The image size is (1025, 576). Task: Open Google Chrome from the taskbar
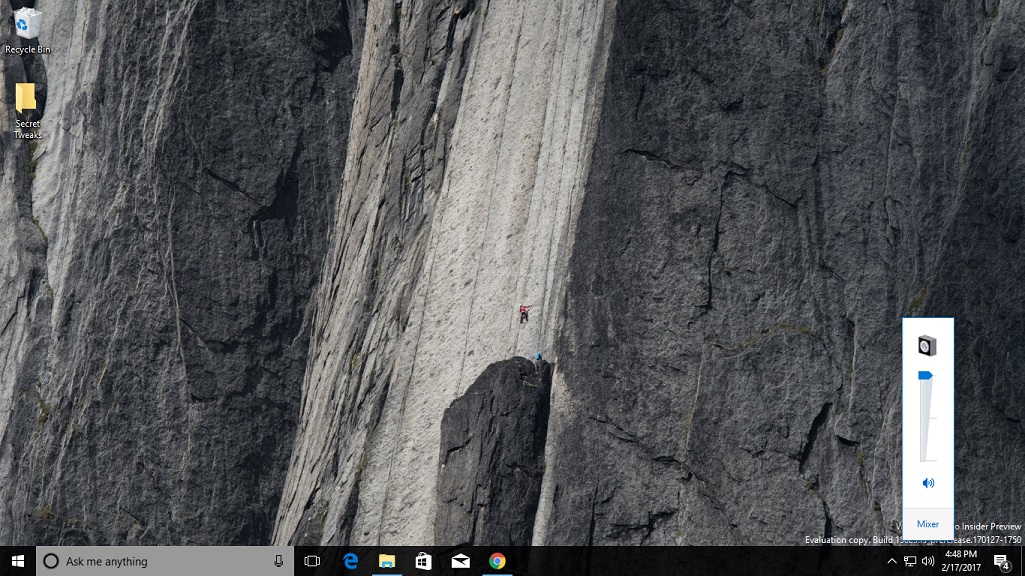click(x=497, y=562)
